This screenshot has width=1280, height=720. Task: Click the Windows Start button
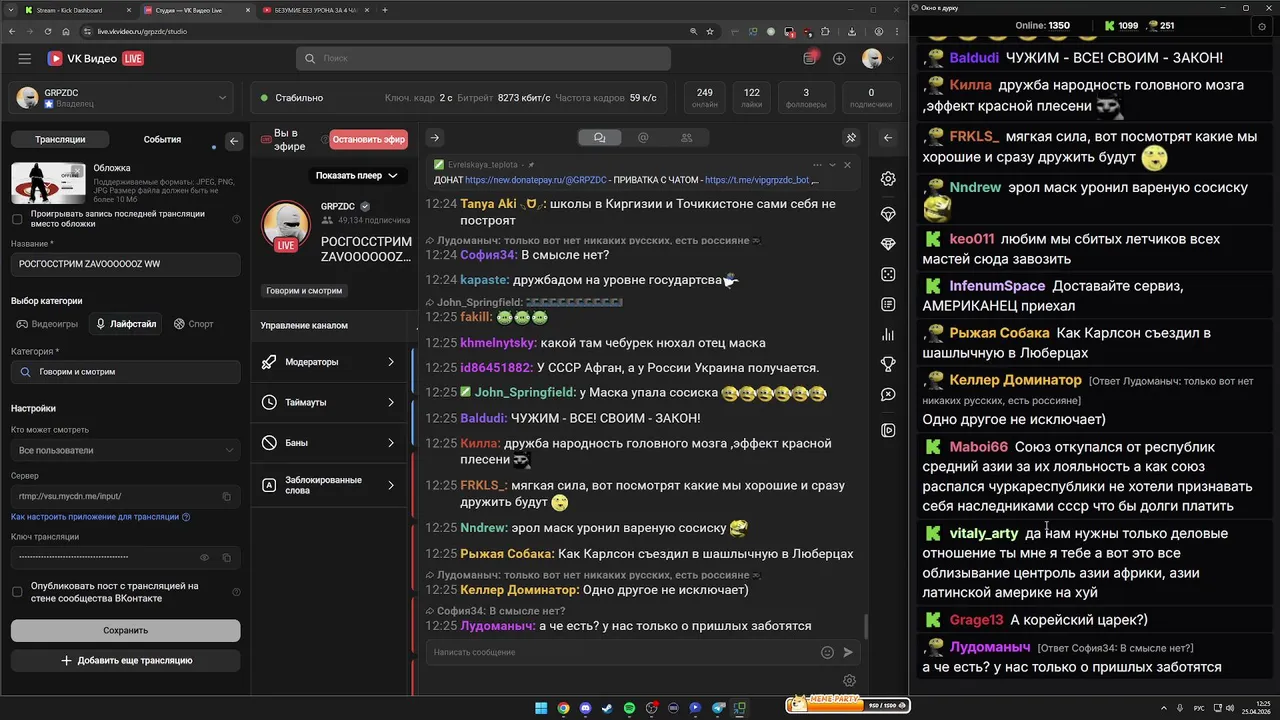pyautogui.click(x=541, y=708)
